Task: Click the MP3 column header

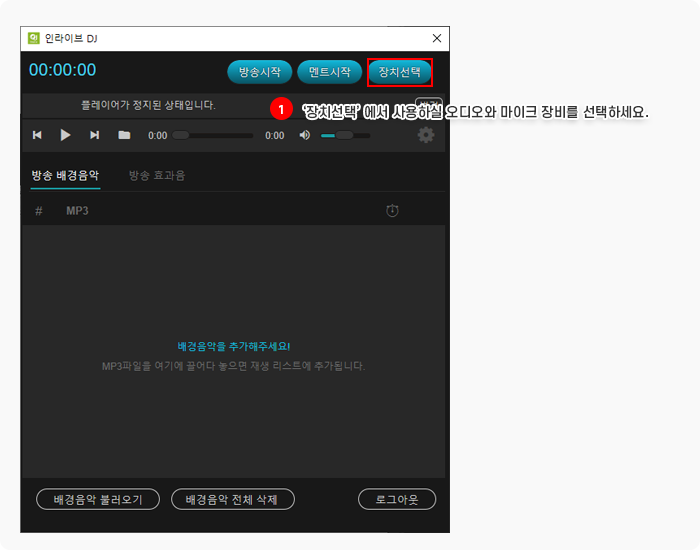Action: click(x=77, y=211)
